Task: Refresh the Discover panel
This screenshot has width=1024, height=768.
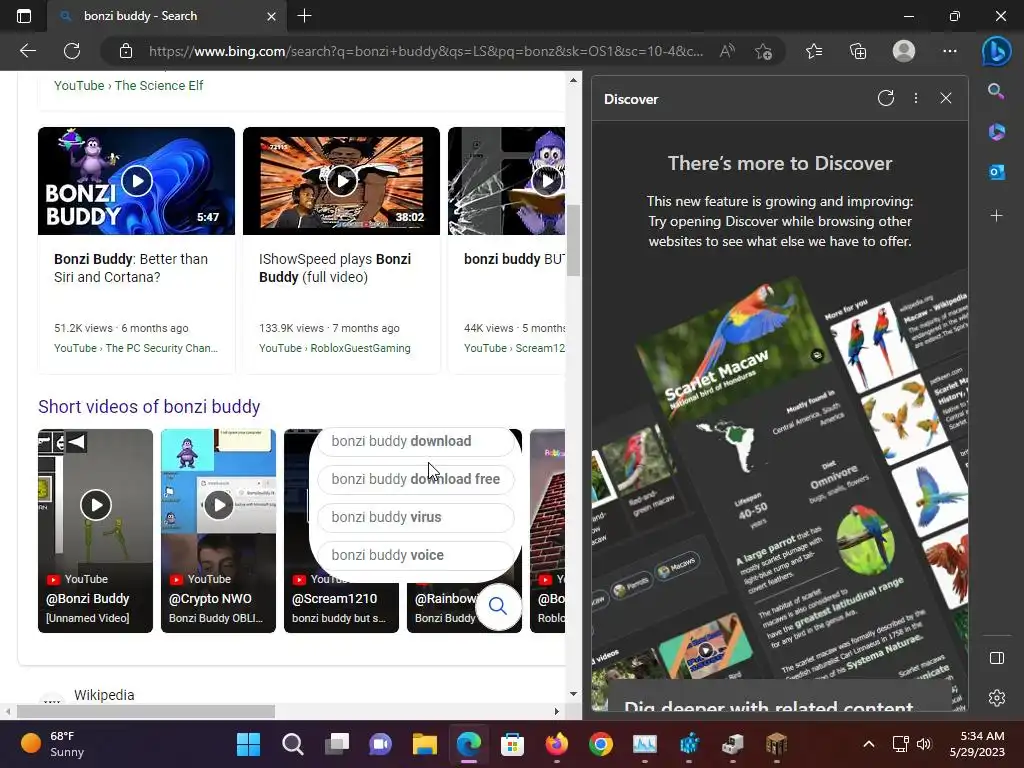Action: pos(886,98)
